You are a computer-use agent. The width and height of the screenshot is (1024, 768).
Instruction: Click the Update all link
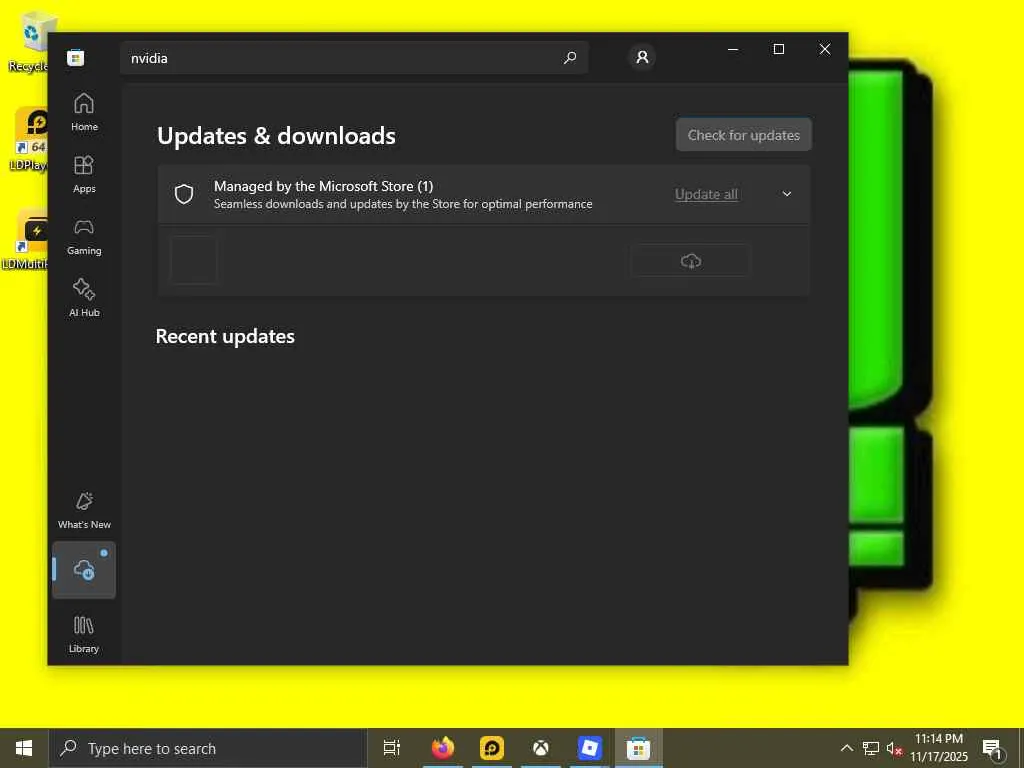tap(706, 194)
